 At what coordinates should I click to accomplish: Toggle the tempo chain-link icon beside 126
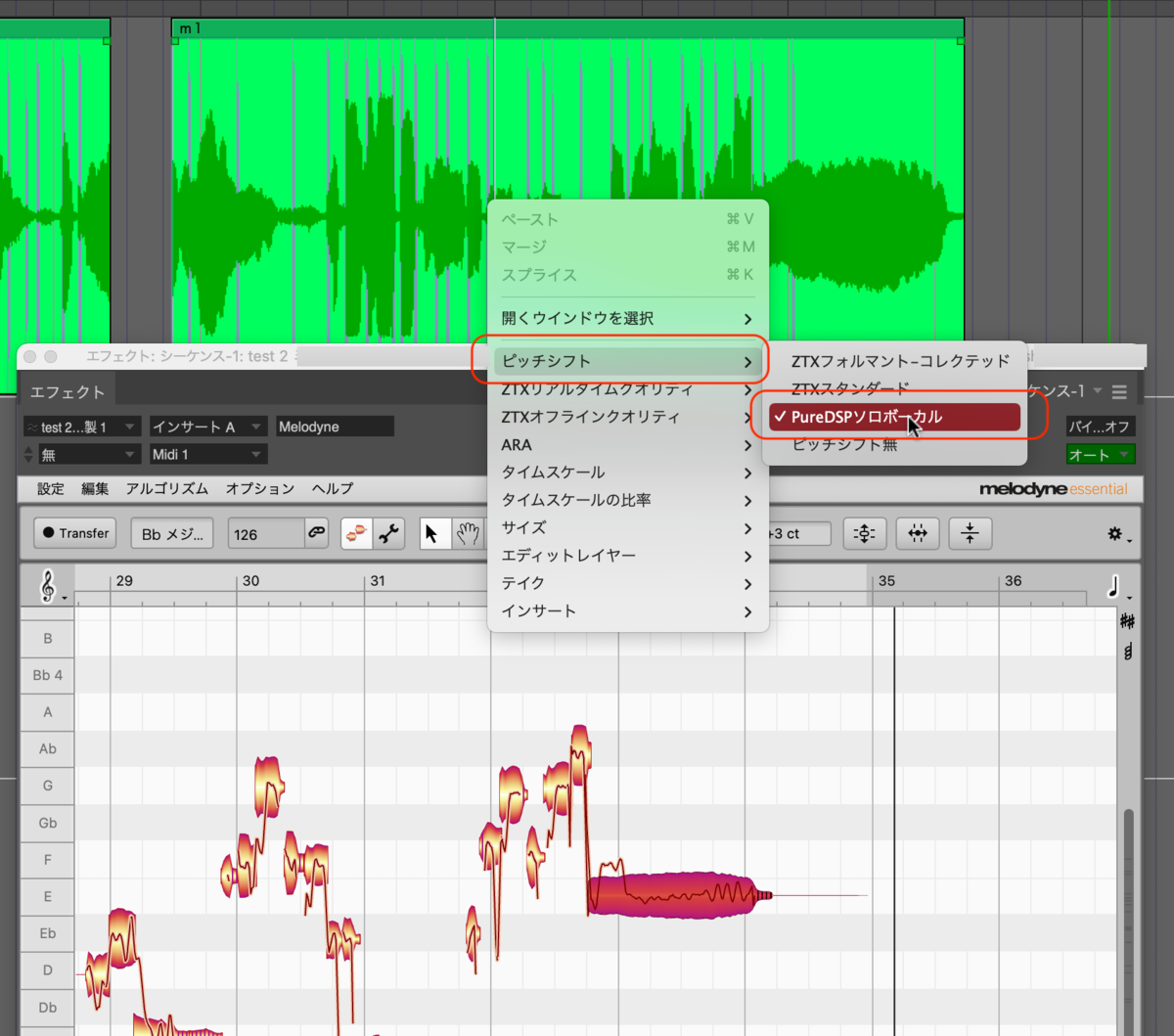tap(316, 533)
